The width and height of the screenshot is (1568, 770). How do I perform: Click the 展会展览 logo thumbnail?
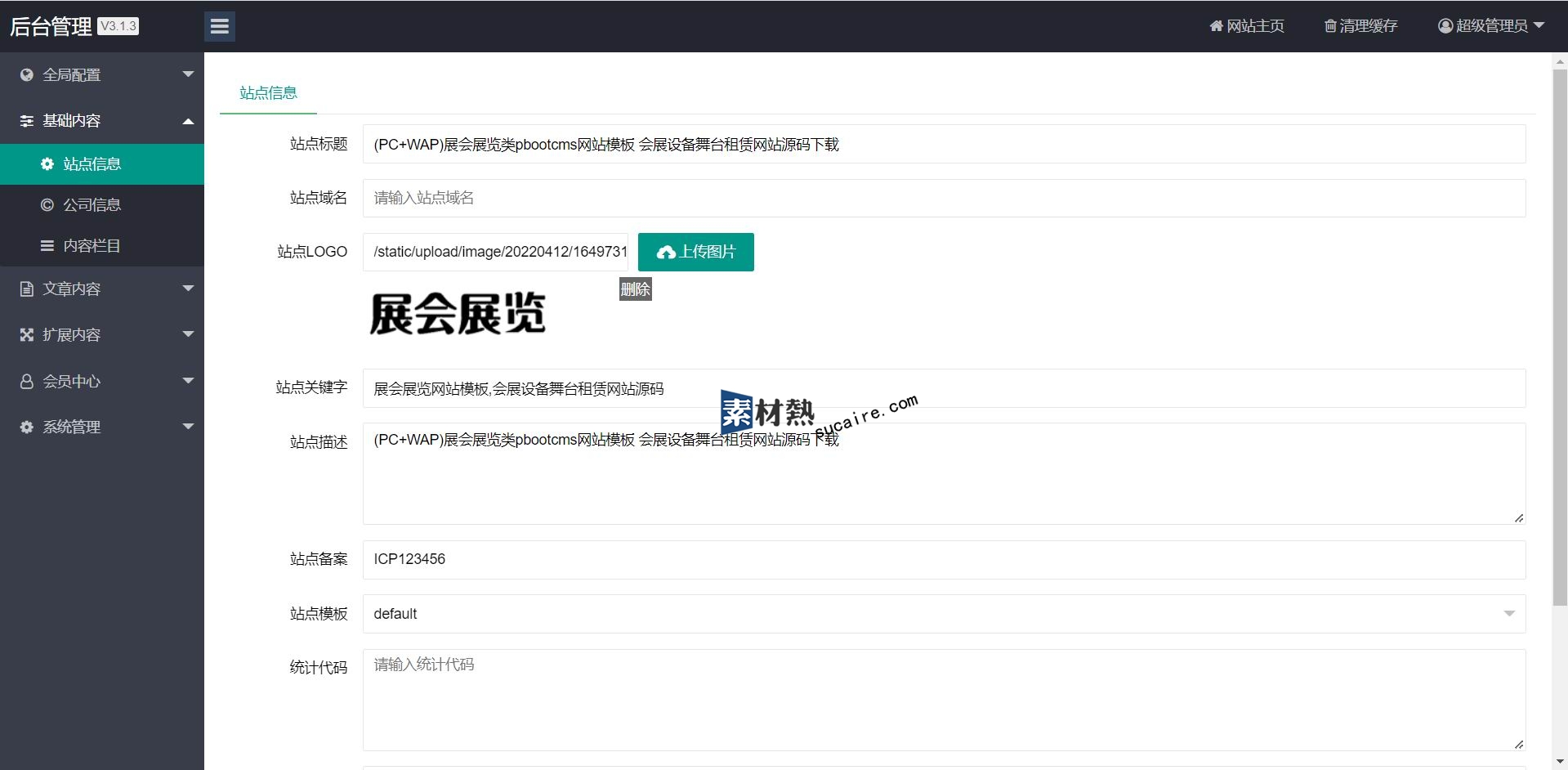pyautogui.click(x=458, y=314)
